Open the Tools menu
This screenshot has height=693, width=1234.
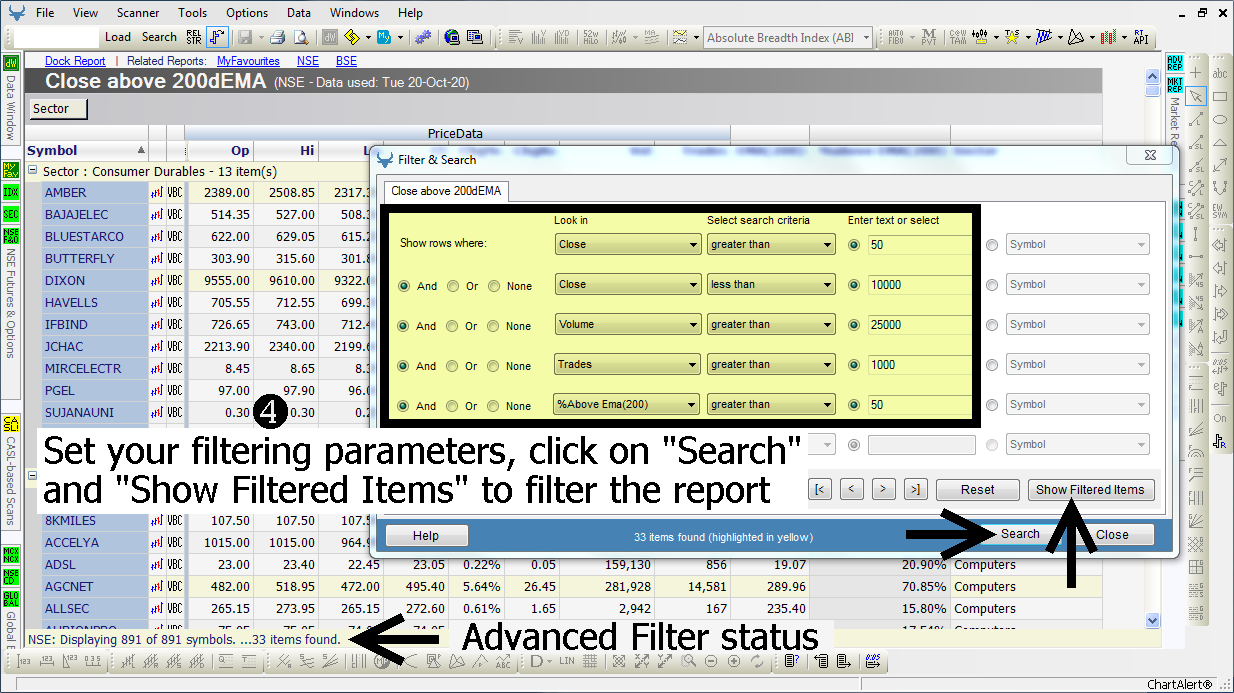[192, 13]
